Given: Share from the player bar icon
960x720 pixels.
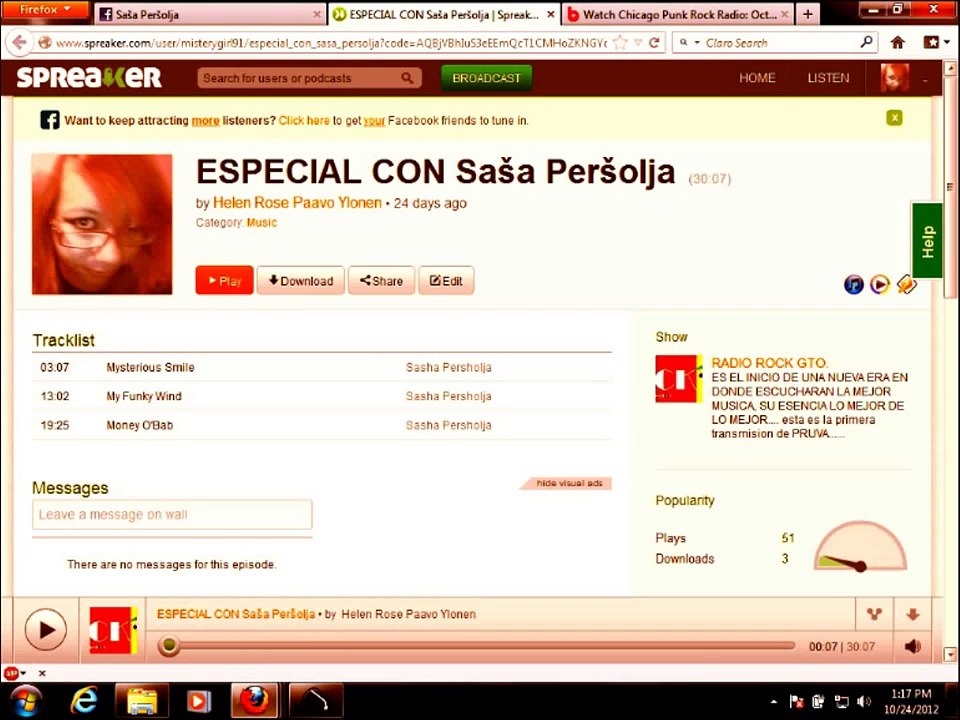Looking at the screenshot, I should coord(874,613).
